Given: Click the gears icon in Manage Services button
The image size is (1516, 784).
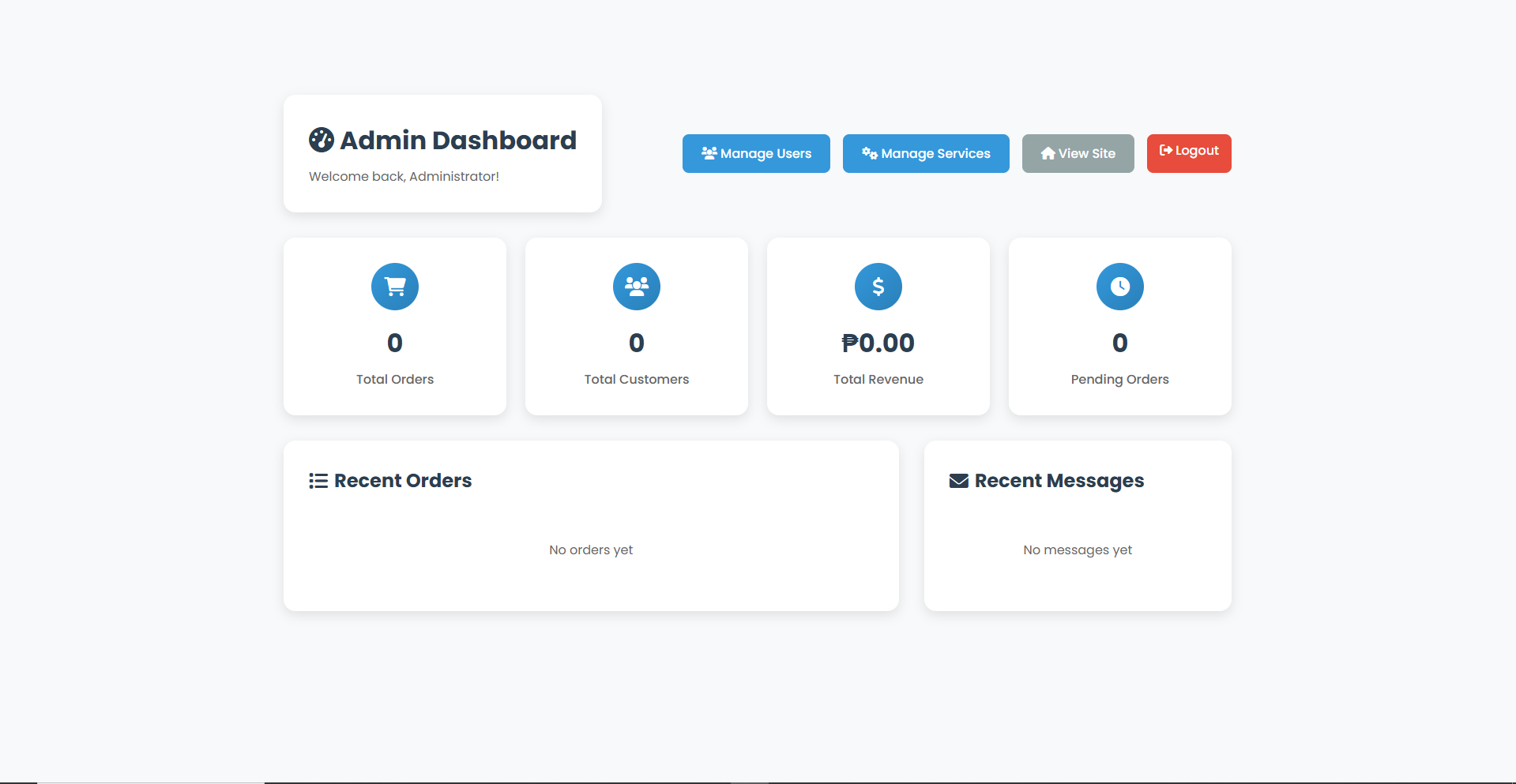Looking at the screenshot, I should pyautogui.click(x=869, y=152).
